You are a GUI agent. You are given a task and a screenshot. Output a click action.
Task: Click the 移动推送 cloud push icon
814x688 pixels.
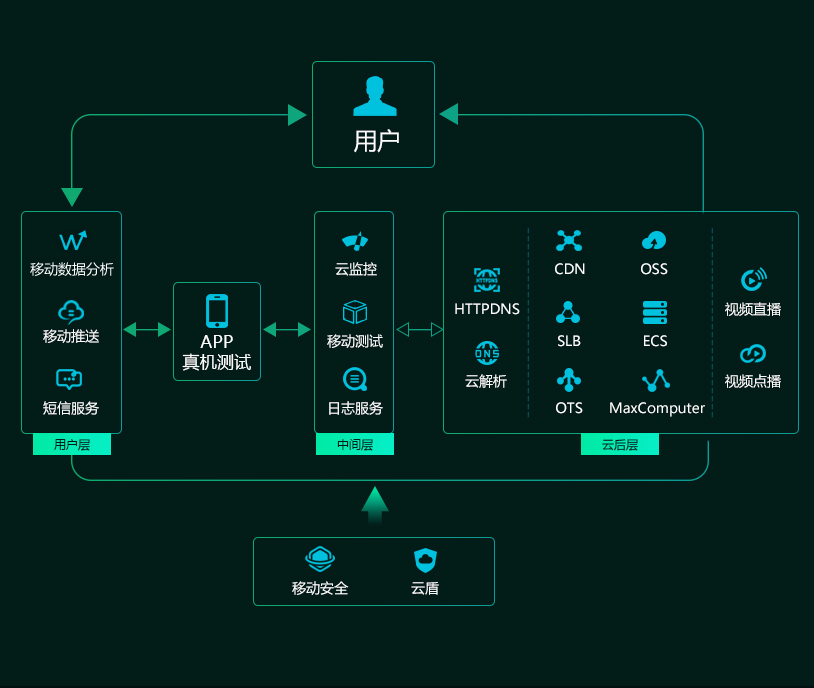71,312
